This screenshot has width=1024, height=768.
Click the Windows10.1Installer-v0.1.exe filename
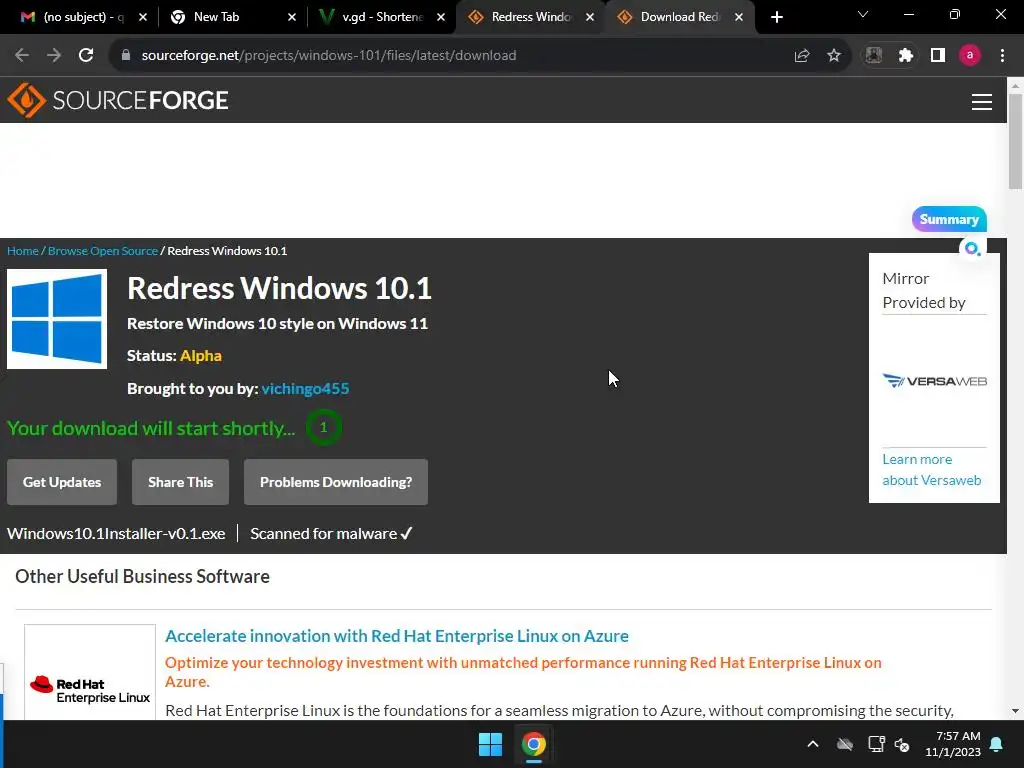click(x=116, y=534)
